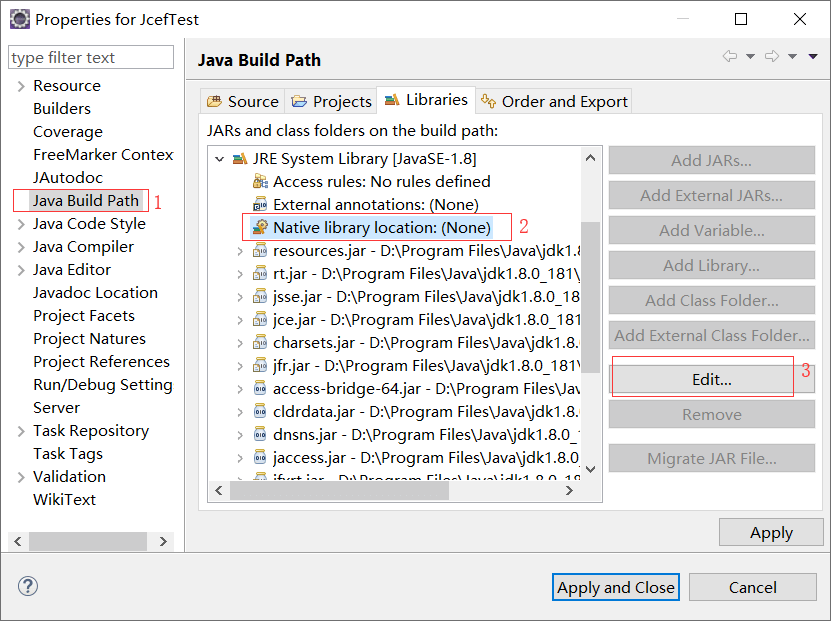Click the vertical scrollbar of JAR list
The height and width of the screenshot is (621, 831).
tap(590, 300)
